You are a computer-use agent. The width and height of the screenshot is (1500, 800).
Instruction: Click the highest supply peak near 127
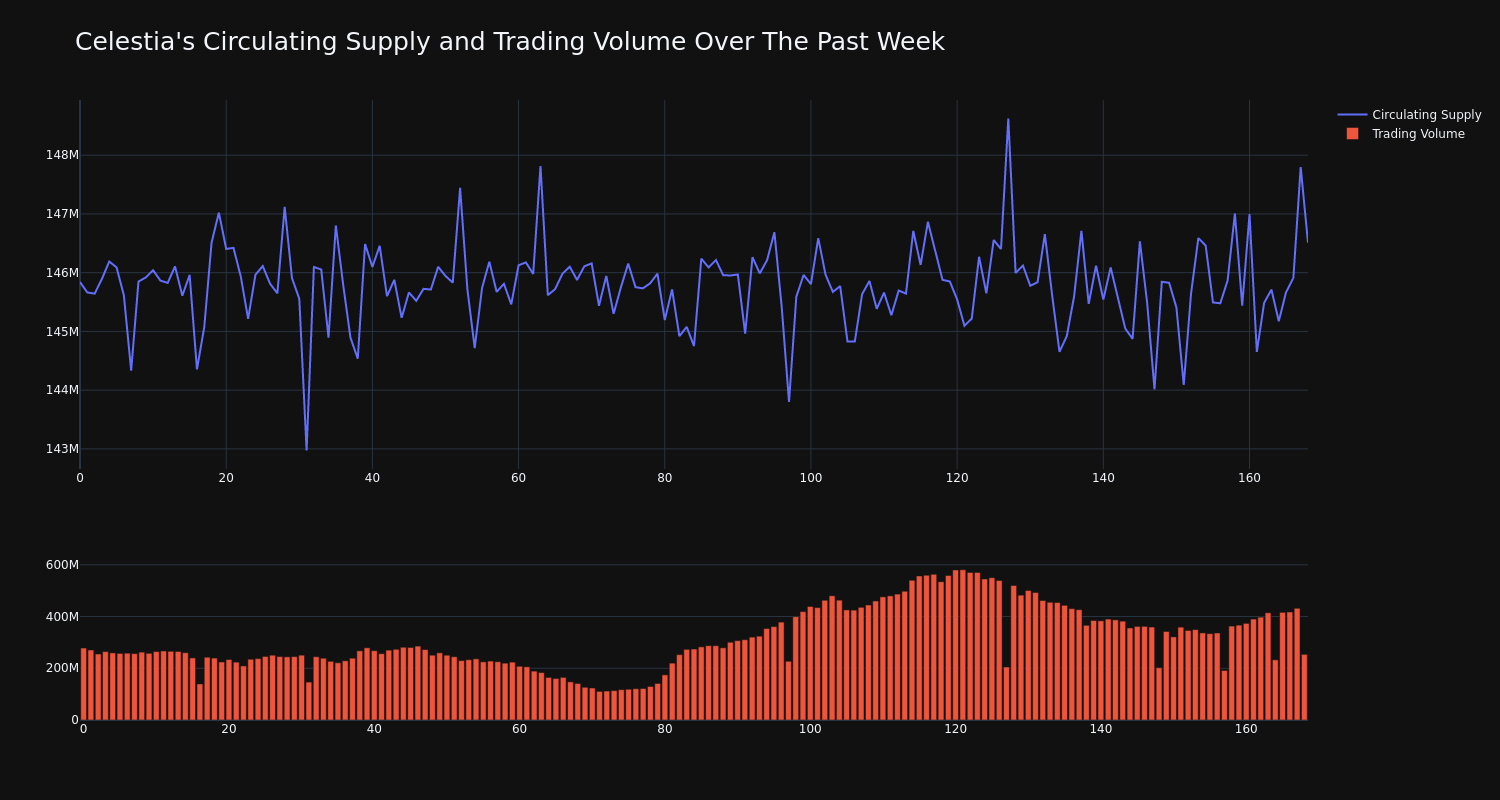tap(1008, 120)
